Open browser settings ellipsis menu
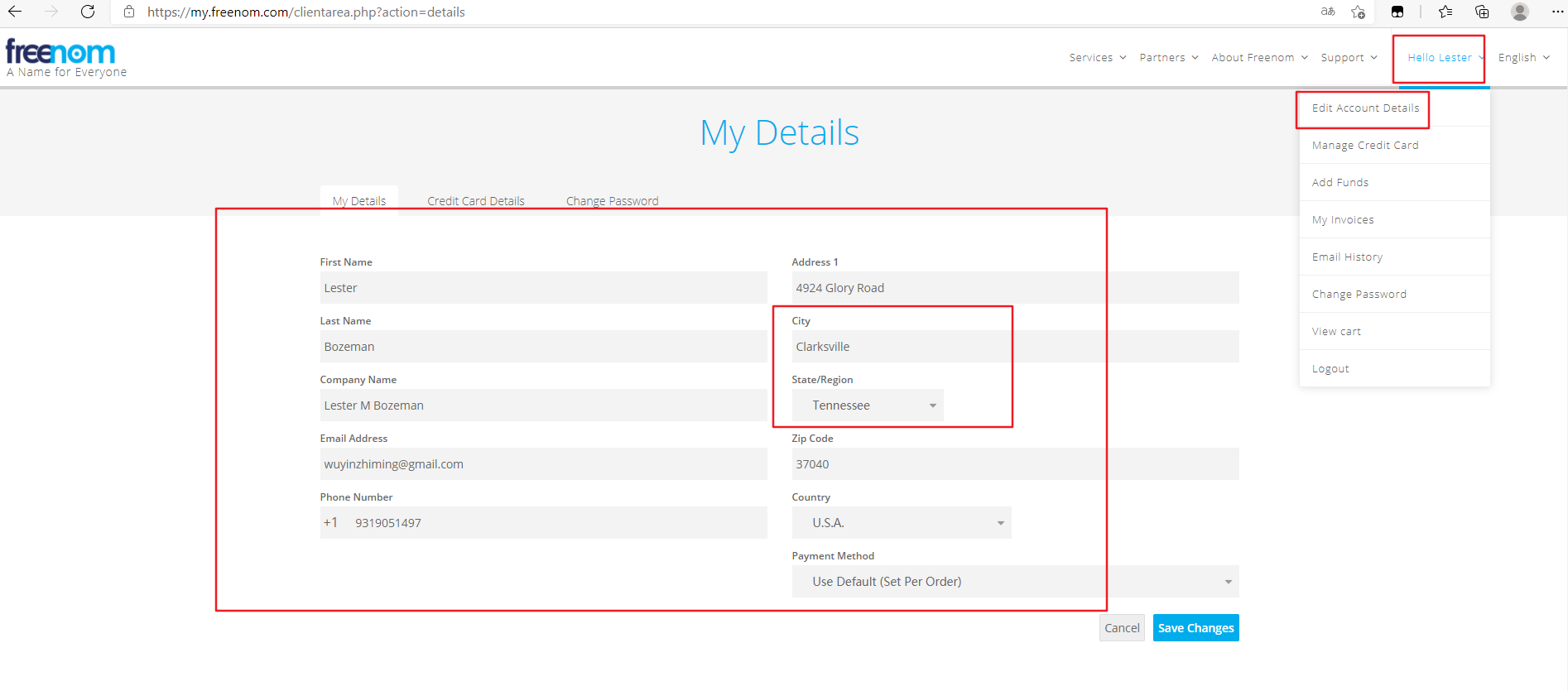The image size is (1568, 691). coord(1556,12)
